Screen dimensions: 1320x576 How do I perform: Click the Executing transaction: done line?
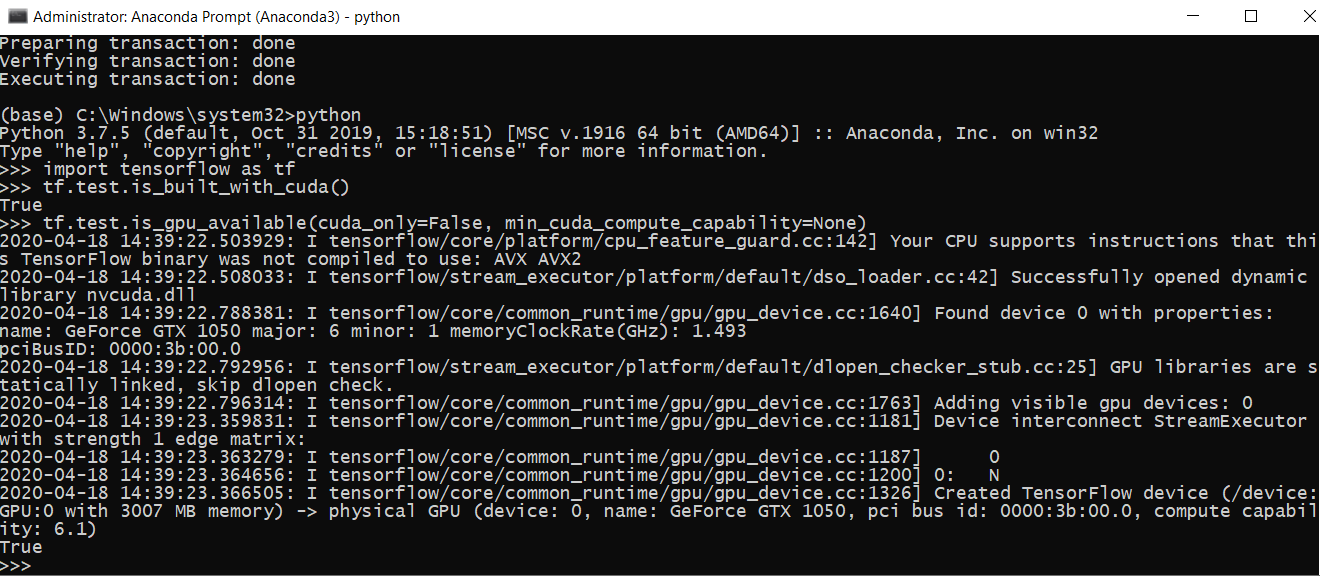click(x=148, y=79)
